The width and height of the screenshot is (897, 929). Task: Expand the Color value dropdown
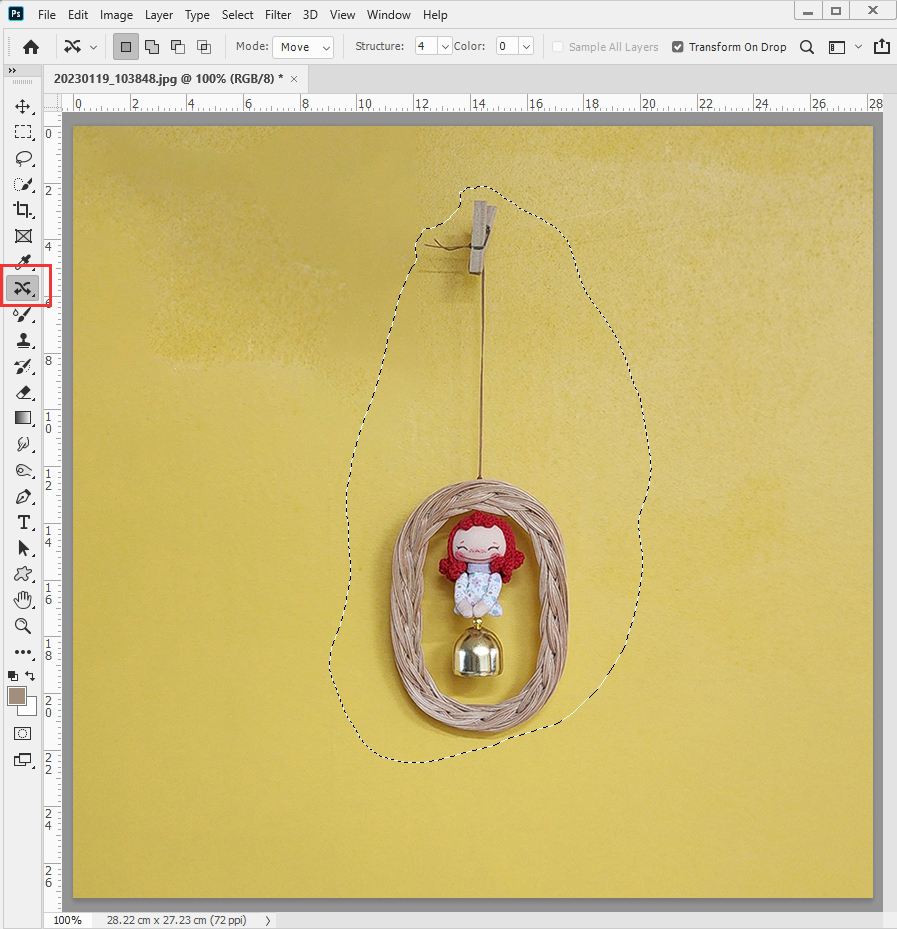pyautogui.click(x=526, y=47)
